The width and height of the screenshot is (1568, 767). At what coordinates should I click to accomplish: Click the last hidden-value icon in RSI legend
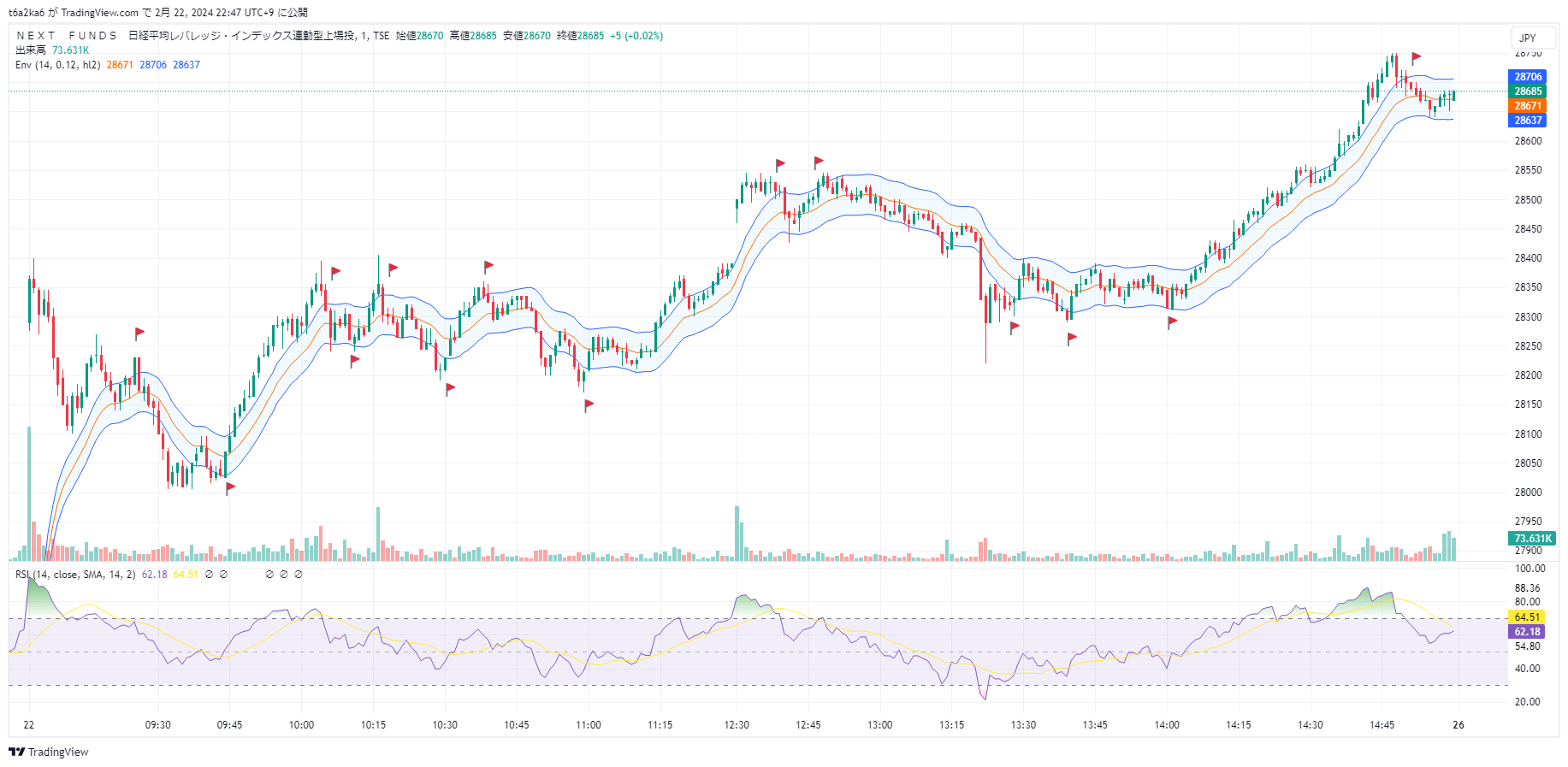point(299,575)
